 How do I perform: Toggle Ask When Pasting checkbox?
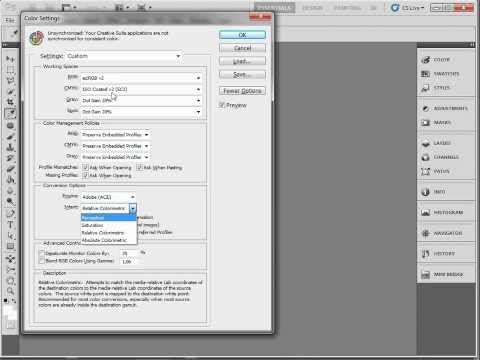(140, 167)
